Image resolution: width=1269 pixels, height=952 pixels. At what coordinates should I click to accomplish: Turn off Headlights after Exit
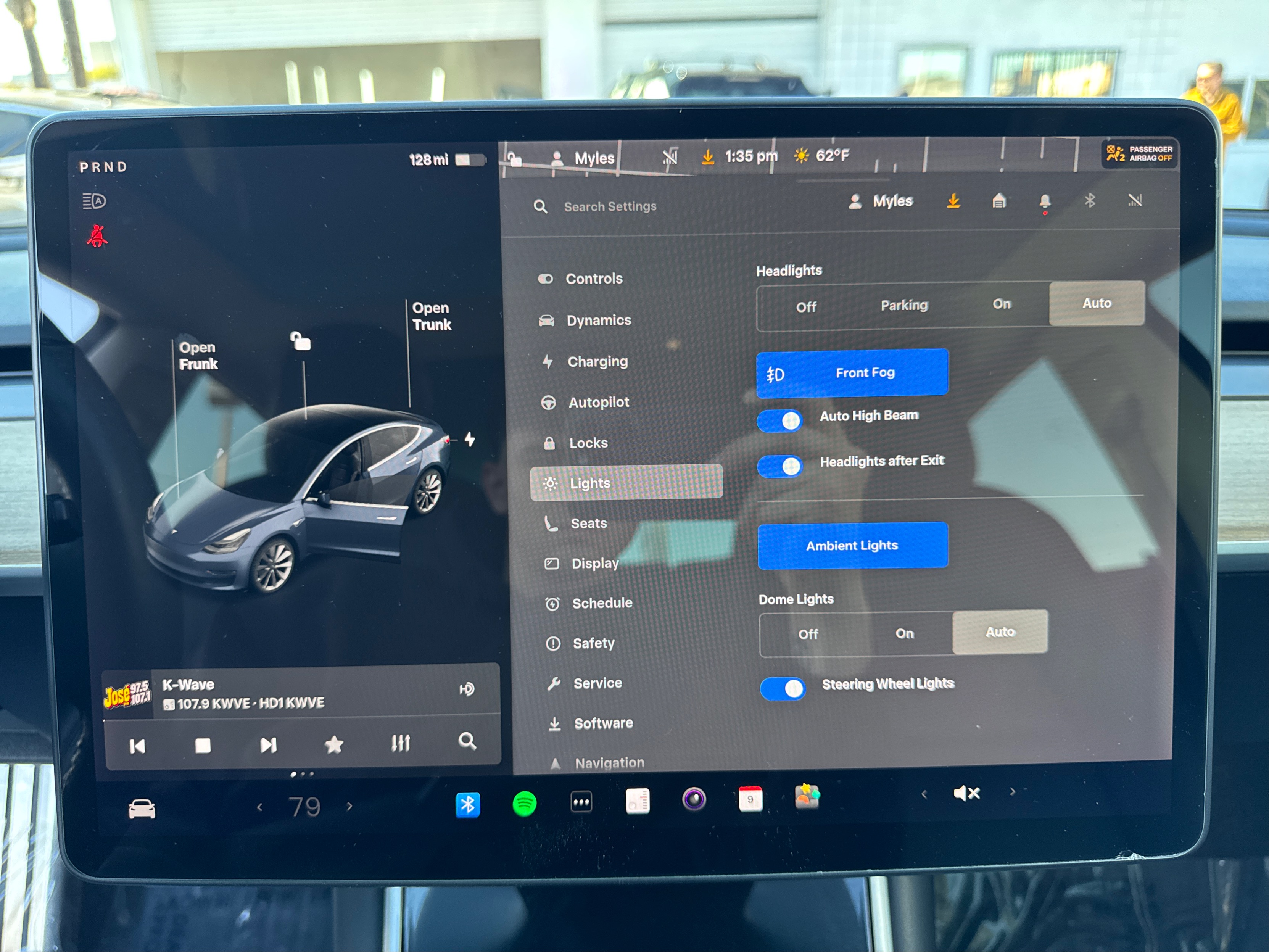click(x=780, y=466)
